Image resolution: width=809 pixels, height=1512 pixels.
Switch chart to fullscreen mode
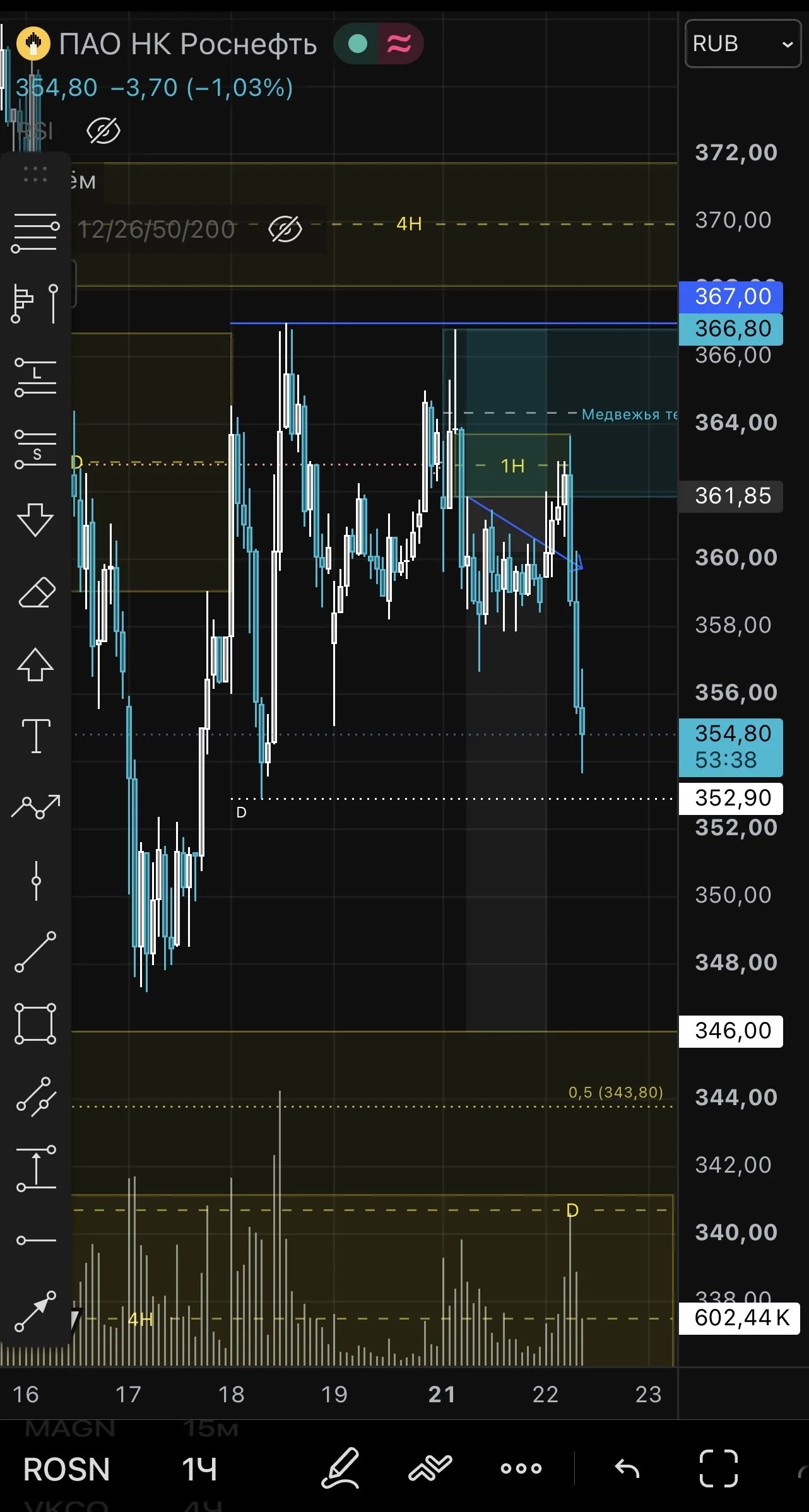(x=719, y=1468)
